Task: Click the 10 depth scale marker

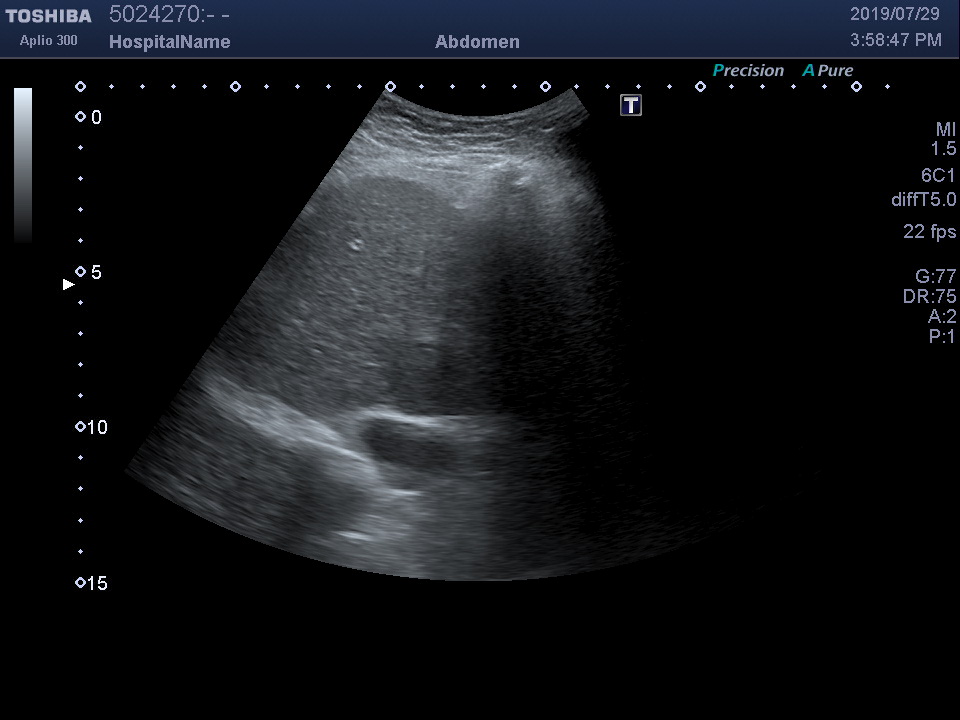Action: coord(92,427)
